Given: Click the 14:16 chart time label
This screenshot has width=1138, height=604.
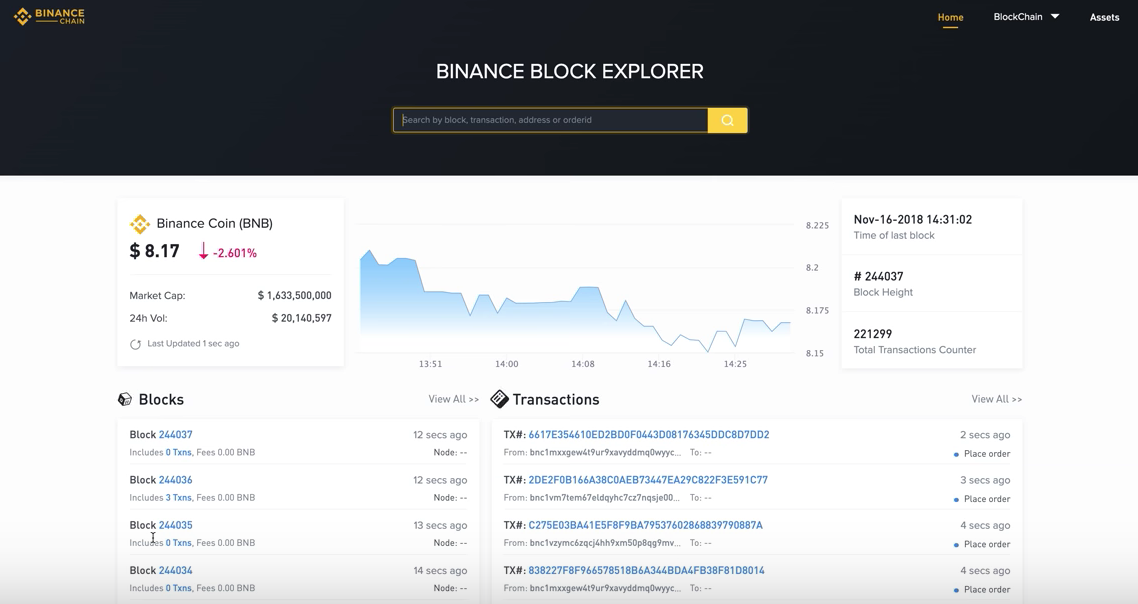Looking at the screenshot, I should click(x=659, y=364).
